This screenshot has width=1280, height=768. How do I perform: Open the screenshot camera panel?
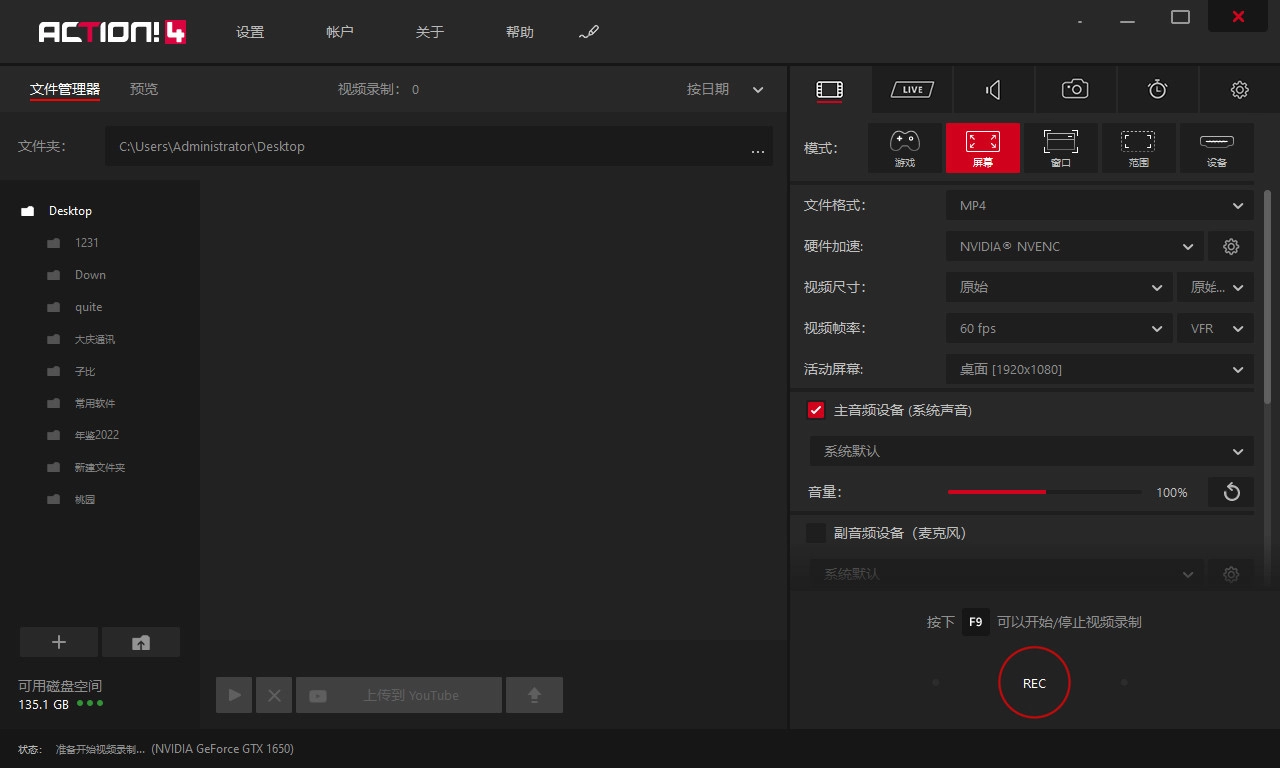pos(1074,89)
